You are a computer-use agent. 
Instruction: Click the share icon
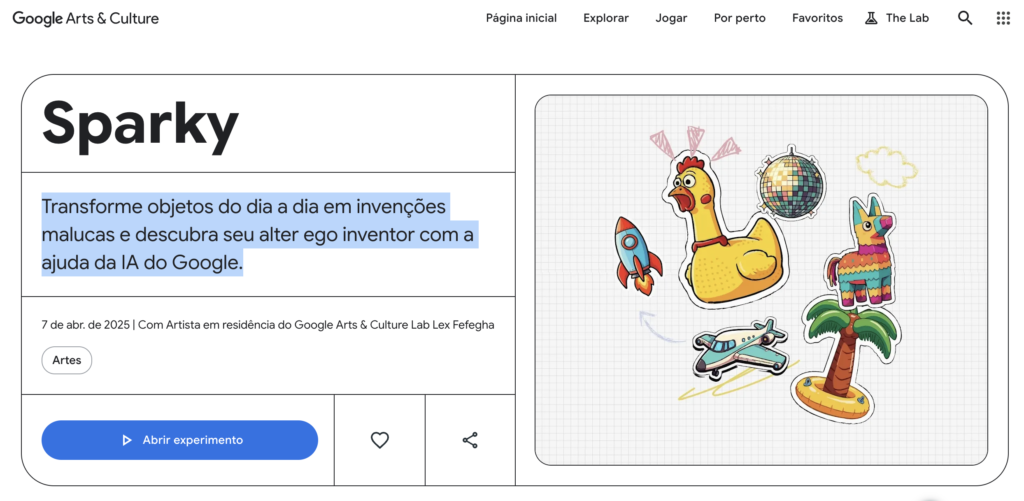coord(470,440)
